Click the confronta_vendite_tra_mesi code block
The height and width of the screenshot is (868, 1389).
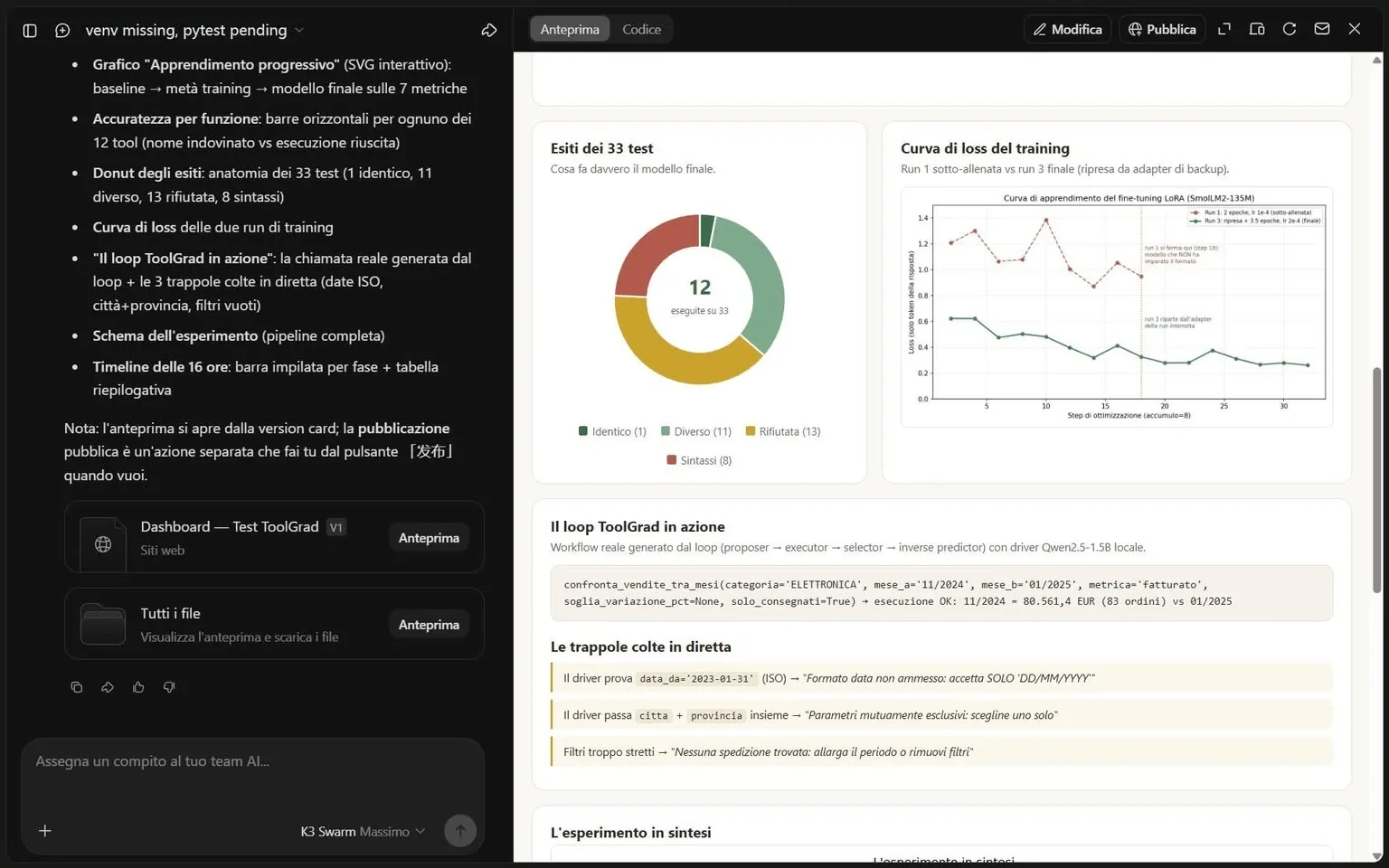[941, 593]
